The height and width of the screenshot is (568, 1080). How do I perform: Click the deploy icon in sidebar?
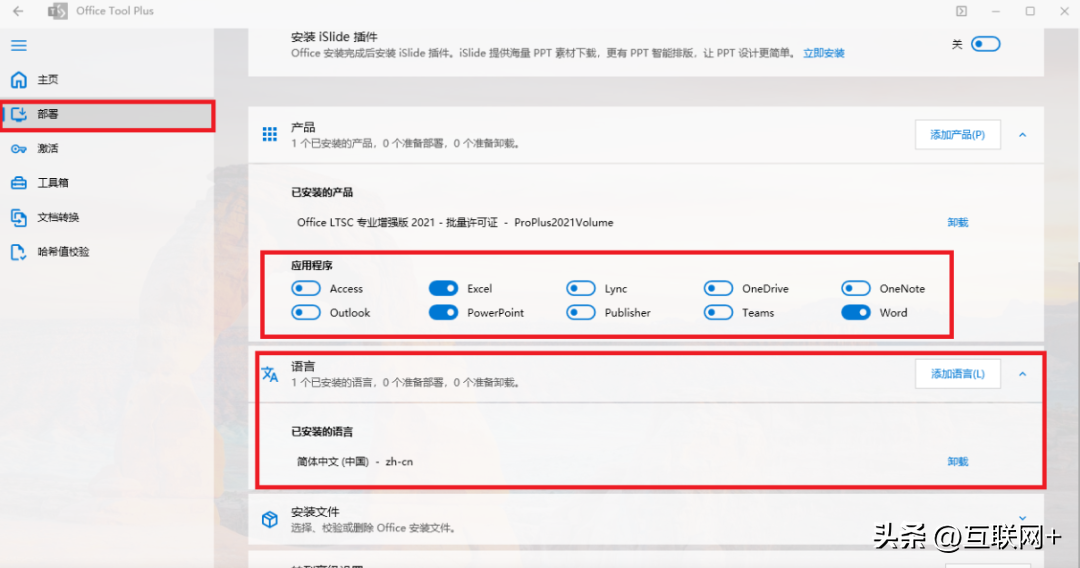[19, 114]
